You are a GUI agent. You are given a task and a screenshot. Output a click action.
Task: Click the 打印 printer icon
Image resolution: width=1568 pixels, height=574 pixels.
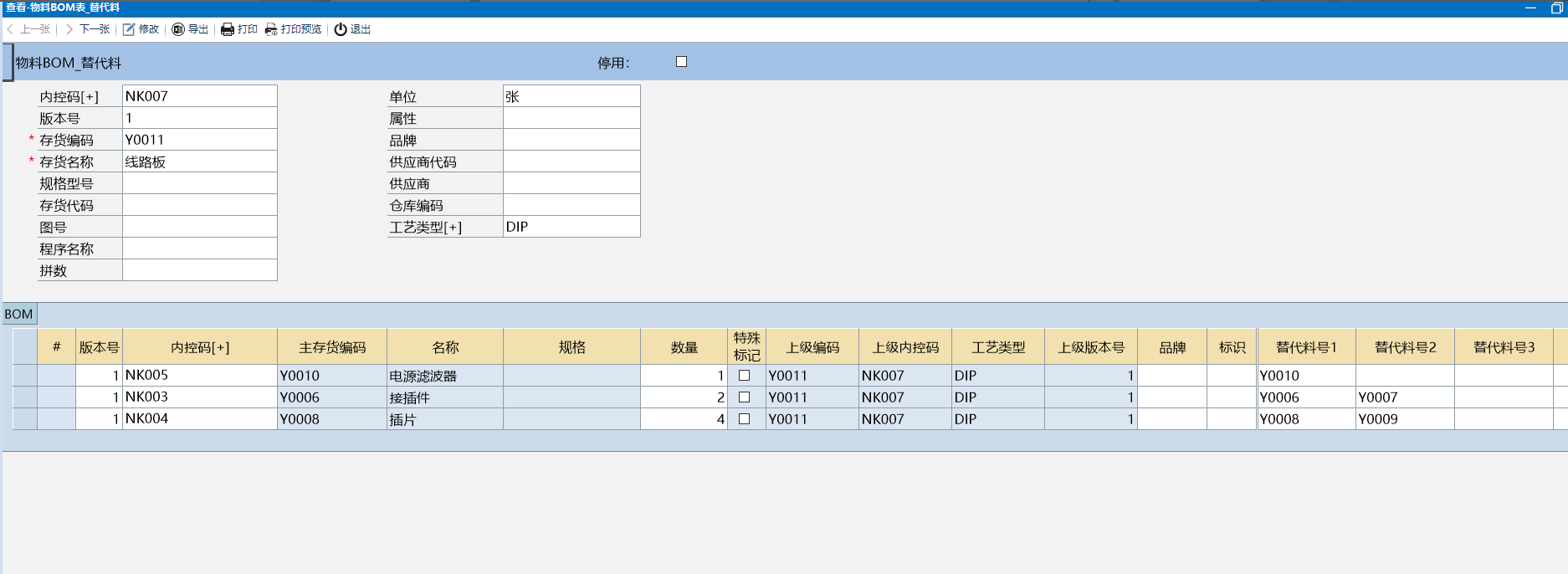tap(227, 29)
